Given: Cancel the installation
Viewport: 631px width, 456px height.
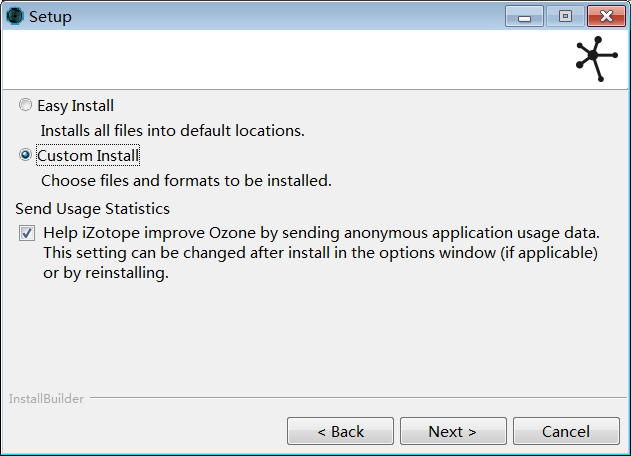Looking at the screenshot, I should click(x=566, y=431).
